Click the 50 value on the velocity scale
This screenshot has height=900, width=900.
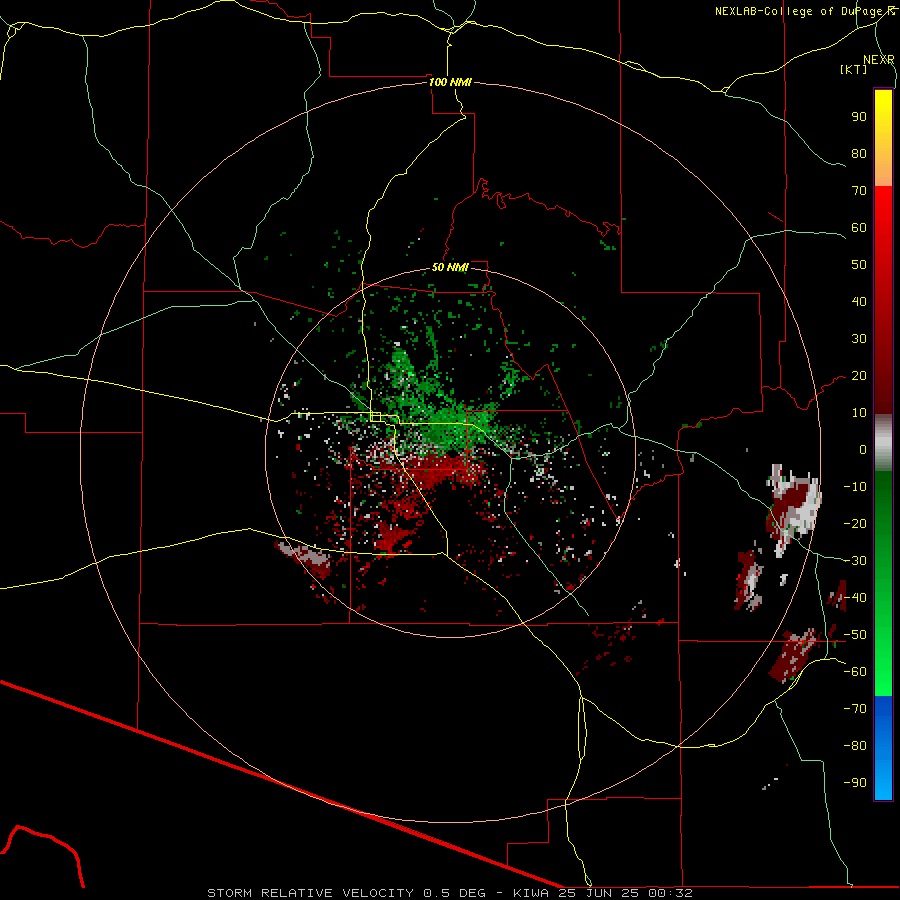pos(859,264)
